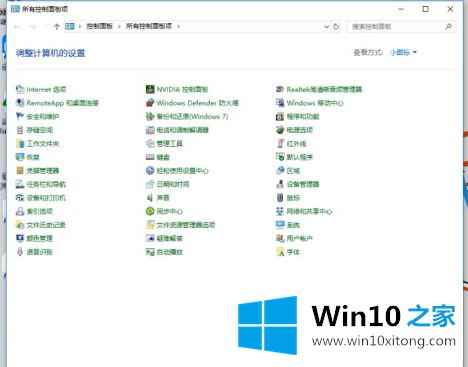Open 颜色管理 (Color Management)

34,238
